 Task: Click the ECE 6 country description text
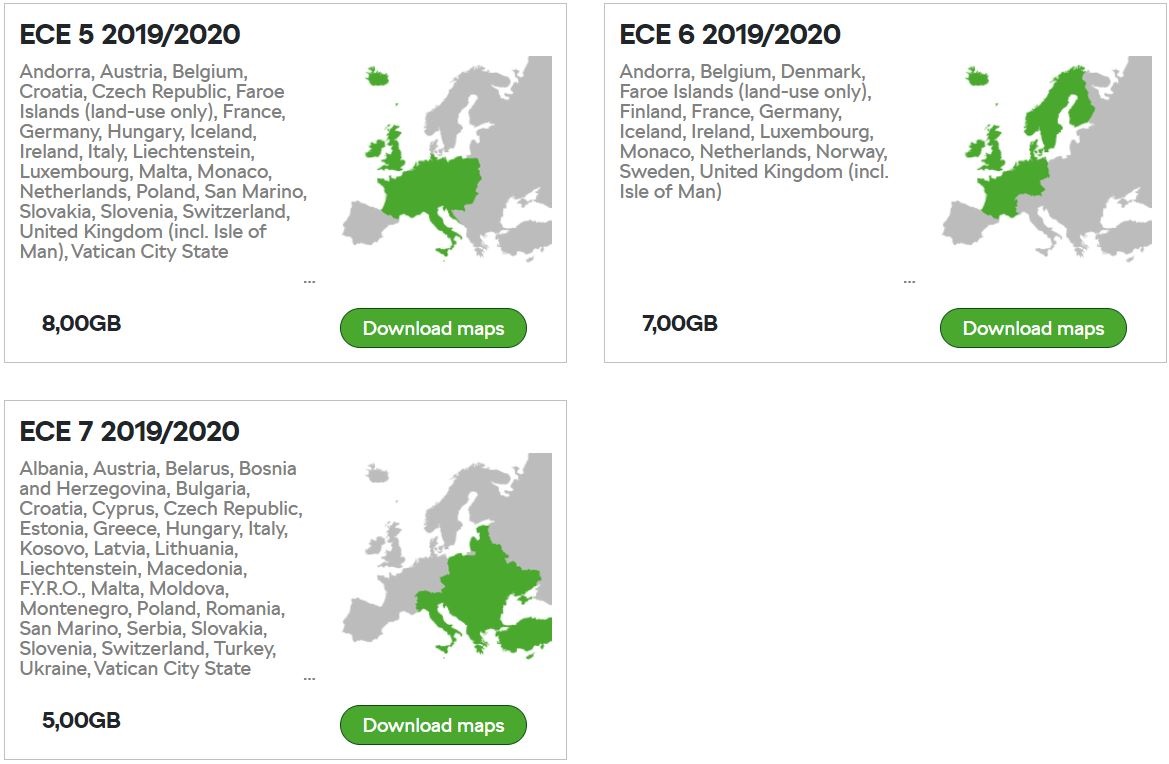(x=752, y=132)
